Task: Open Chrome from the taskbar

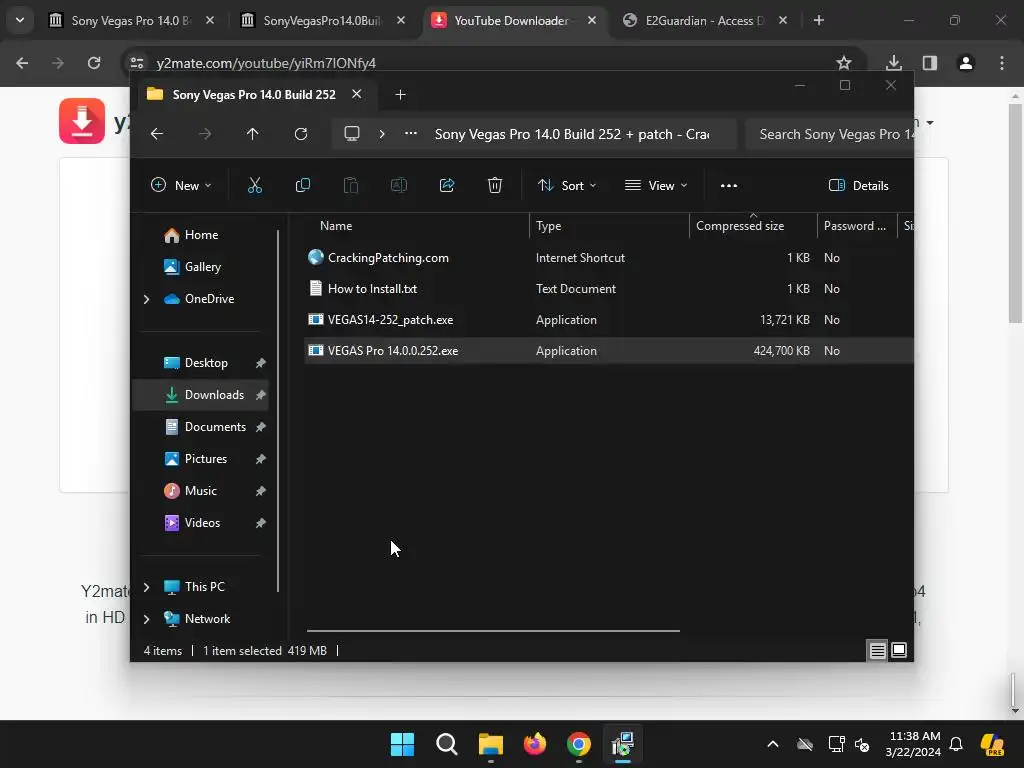Action: click(579, 744)
